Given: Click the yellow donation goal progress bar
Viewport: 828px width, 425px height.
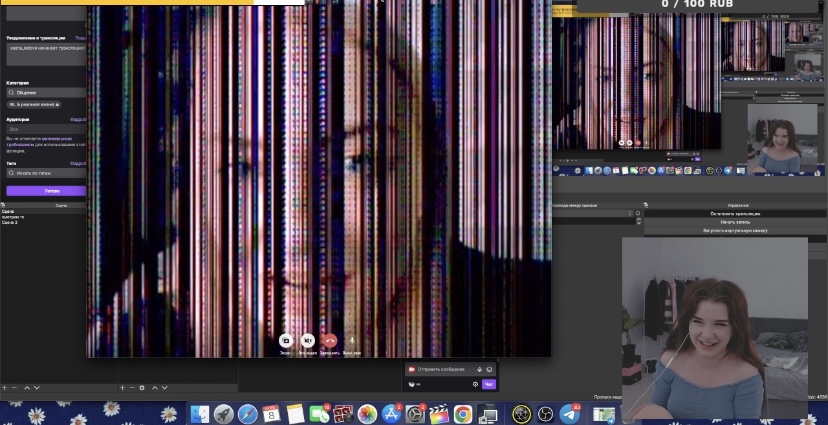Looking at the screenshot, I should 152,3.
